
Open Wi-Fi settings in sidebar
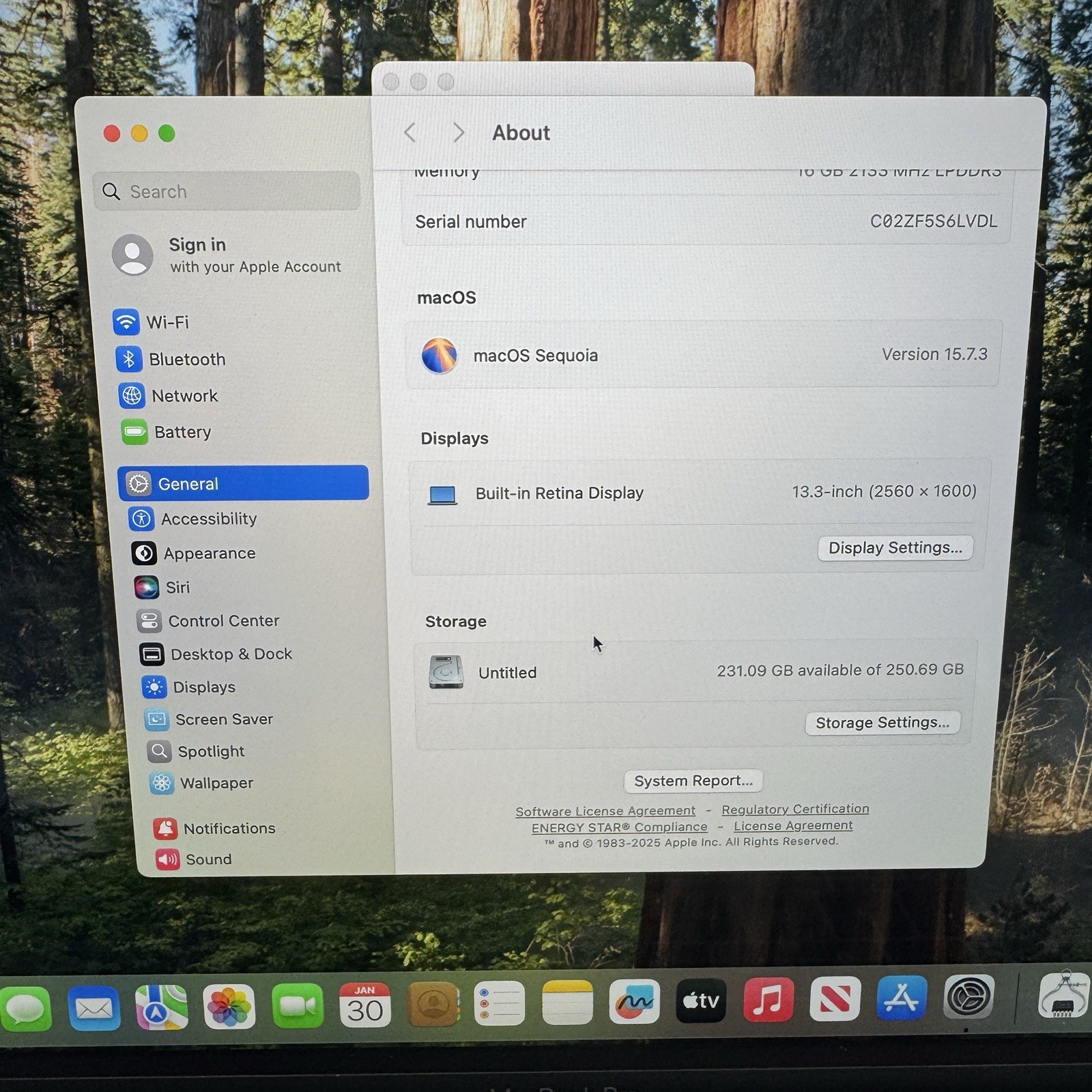click(x=152, y=321)
